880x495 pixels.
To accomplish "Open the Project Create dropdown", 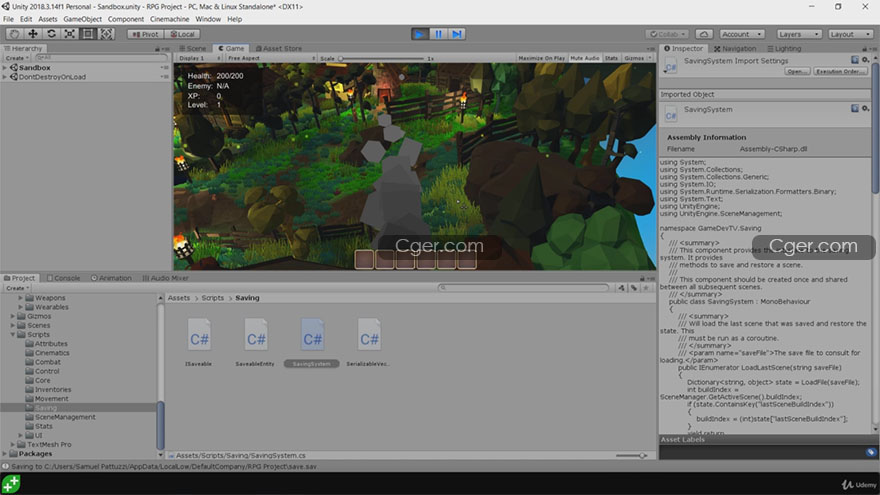I will [16, 288].
